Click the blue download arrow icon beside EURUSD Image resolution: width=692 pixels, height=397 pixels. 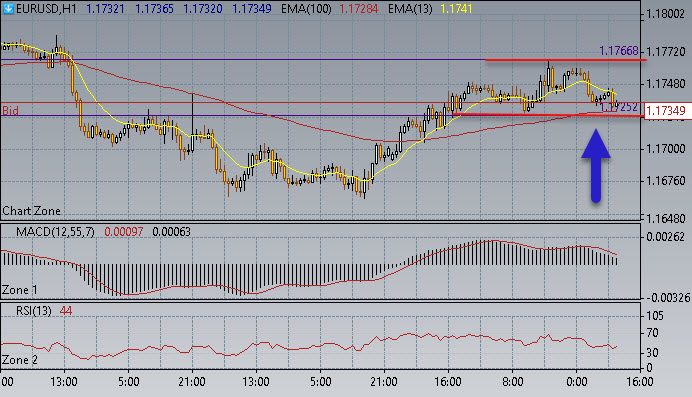pyautogui.click(x=8, y=8)
